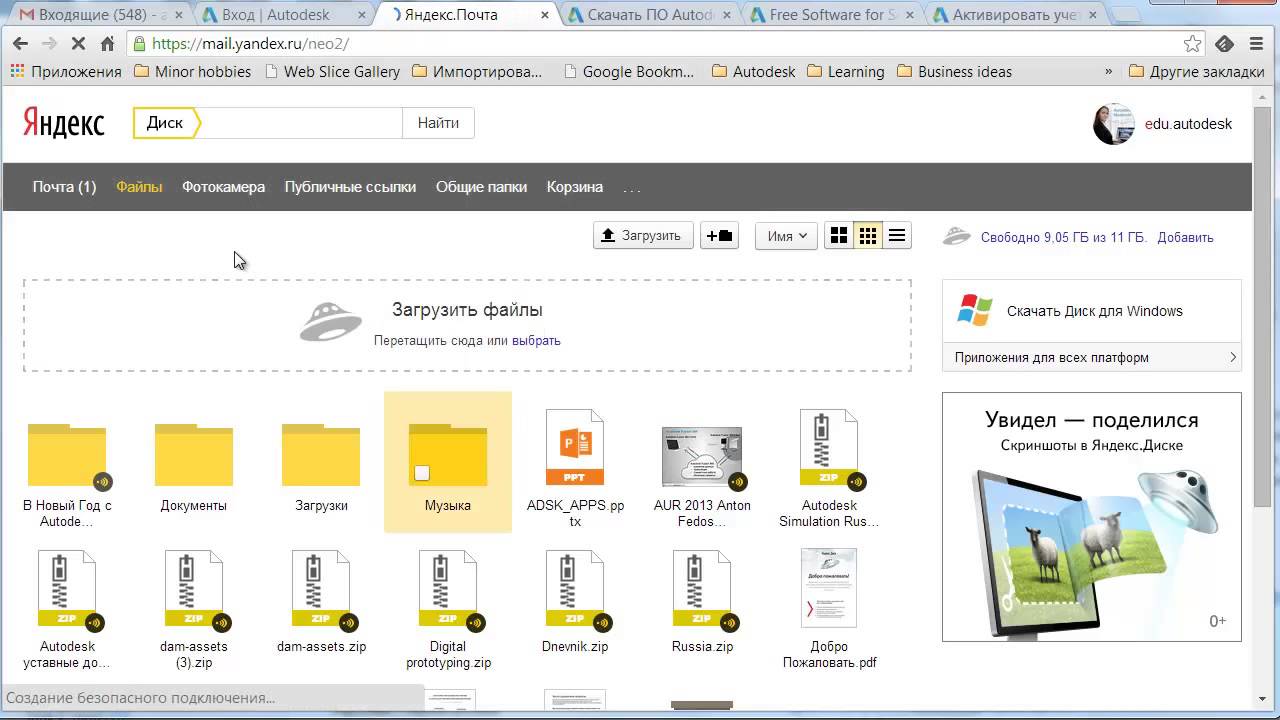Open the Документы folder icon
The width and height of the screenshot is (1280, 720).
pos(194,456)
